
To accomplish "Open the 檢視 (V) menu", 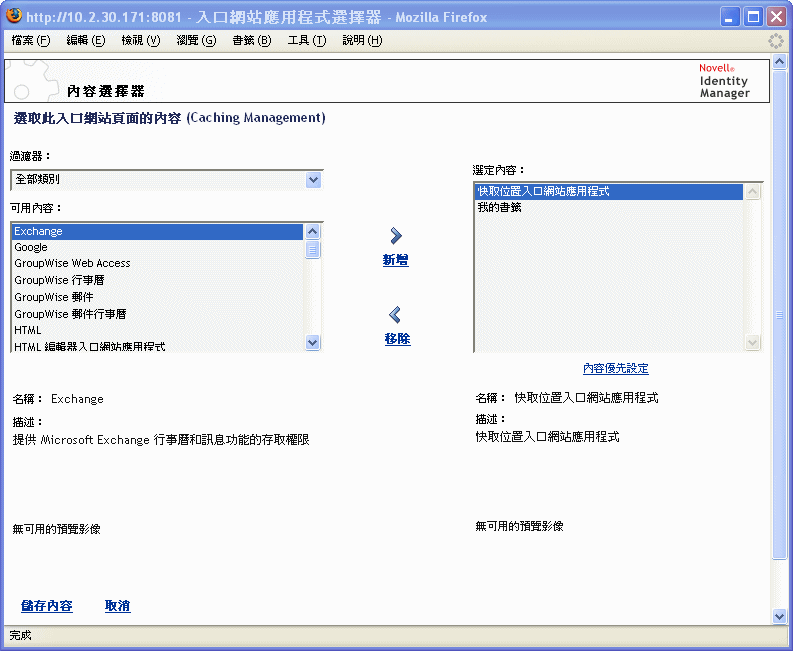I will point(141,40).
